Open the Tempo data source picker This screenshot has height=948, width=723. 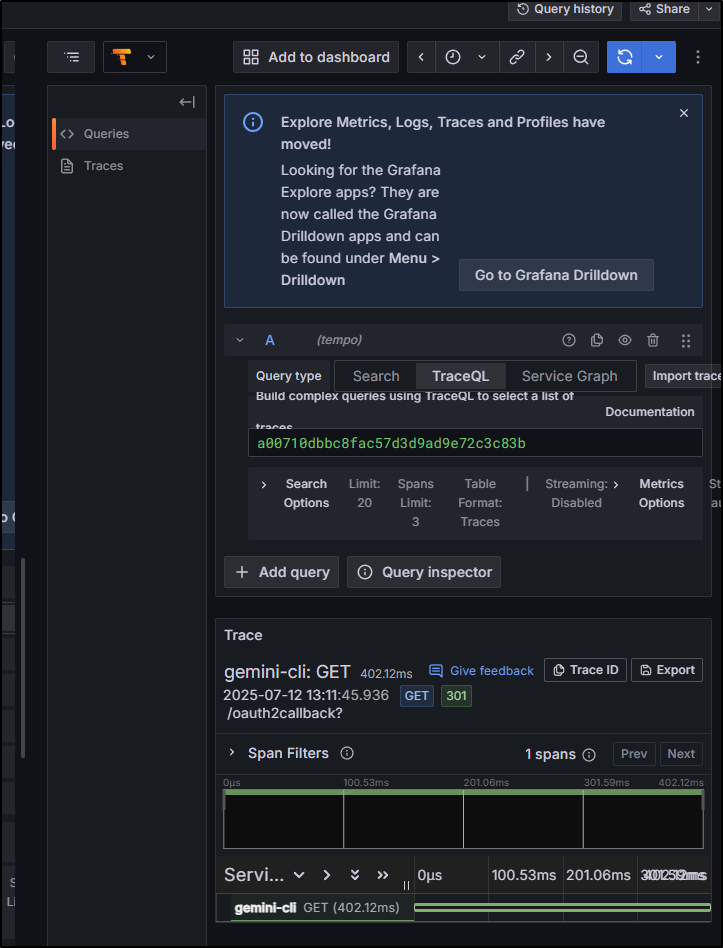coord(135,57)
